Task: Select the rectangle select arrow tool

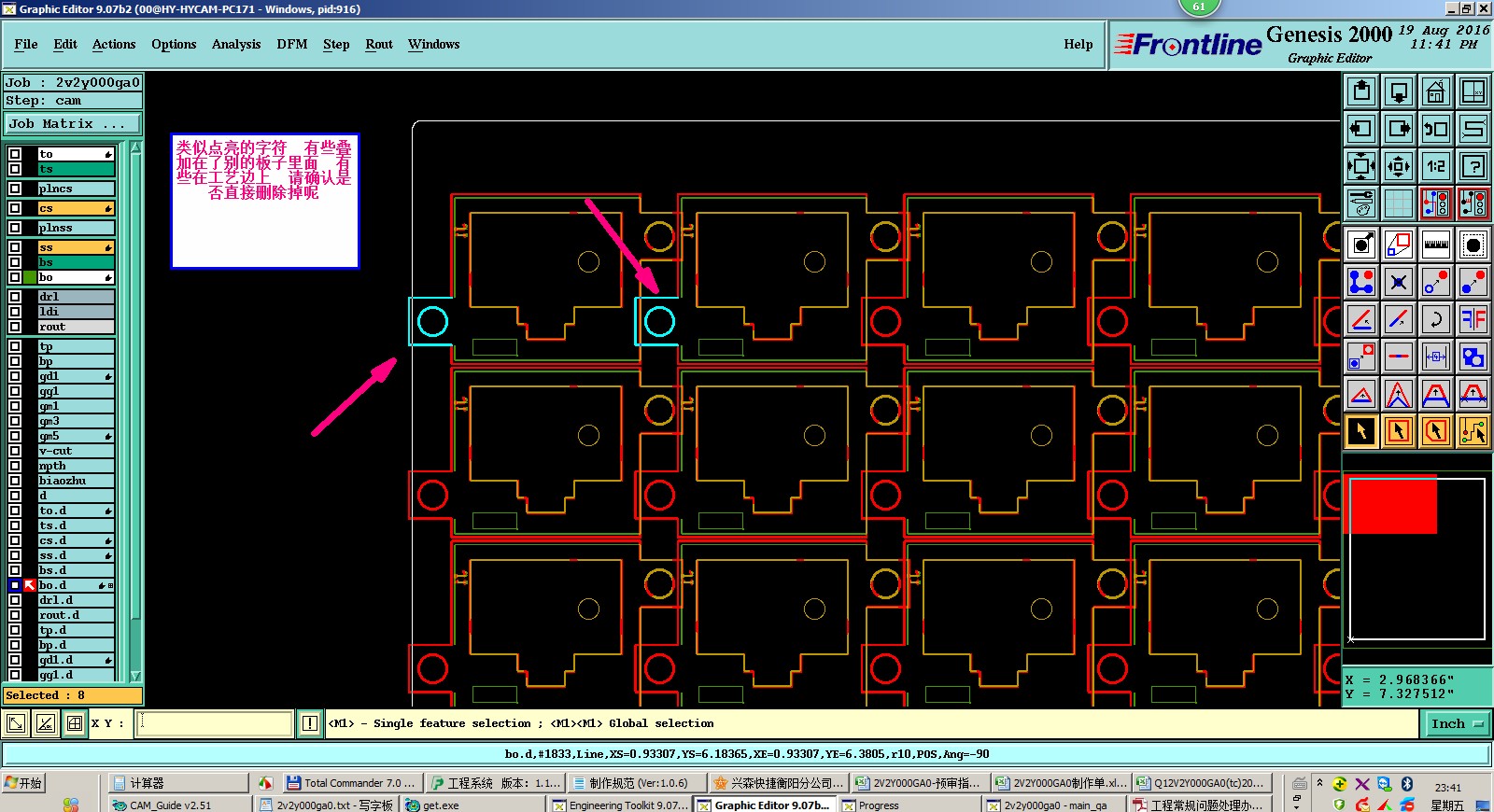Action: pyautogui.click(x=1399, y=431)
